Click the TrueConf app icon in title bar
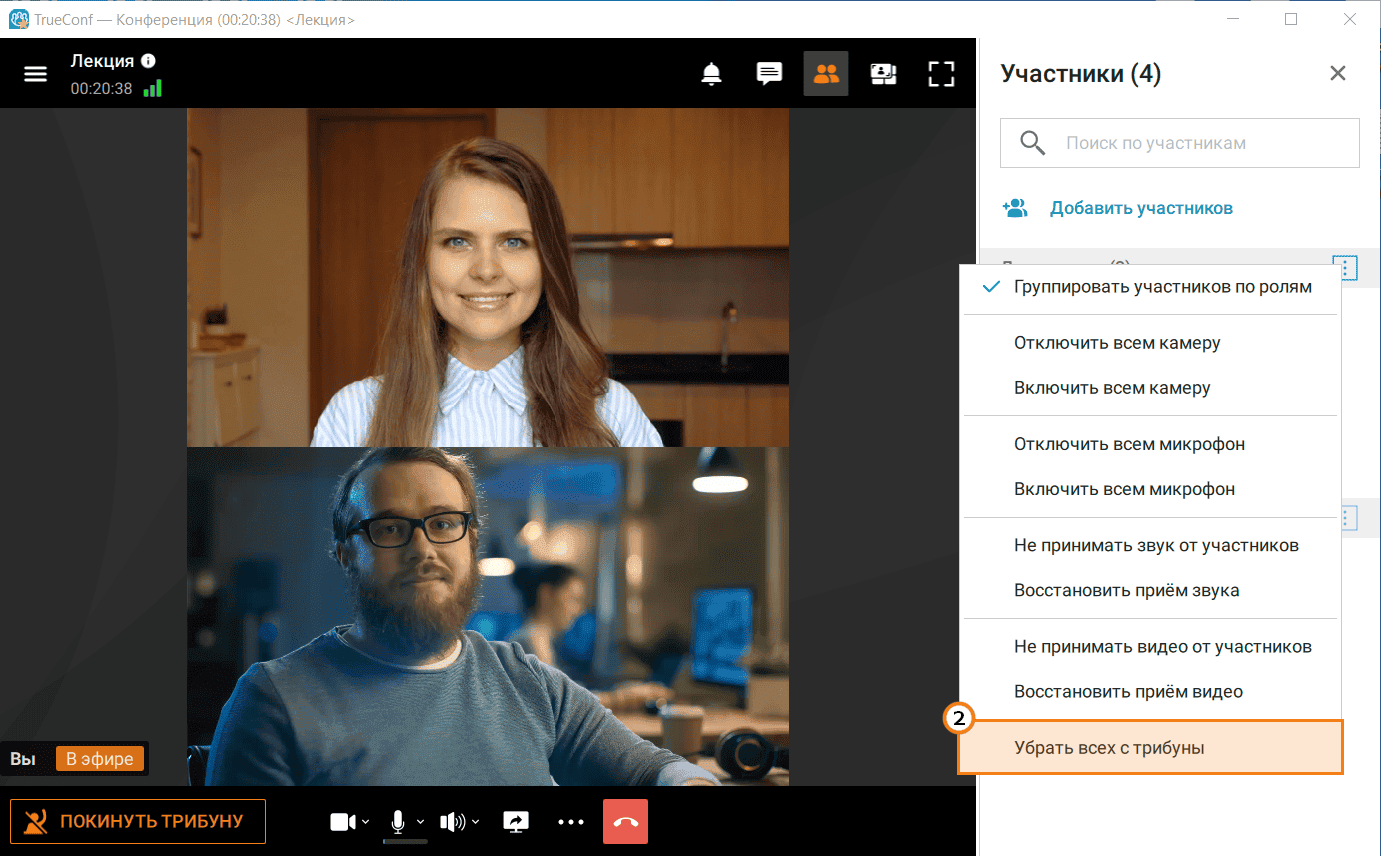Image resolution: width=1381 pixels, height=856 pixels. (17, 19)
